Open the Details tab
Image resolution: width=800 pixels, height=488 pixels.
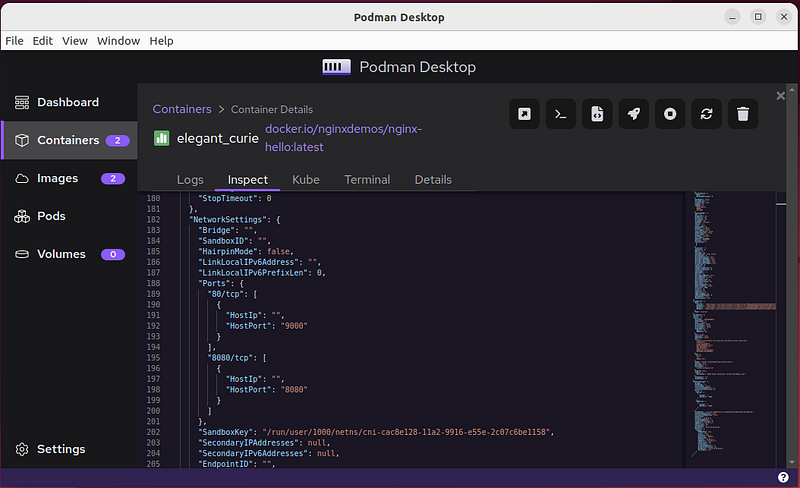click(x=433, y=180)
